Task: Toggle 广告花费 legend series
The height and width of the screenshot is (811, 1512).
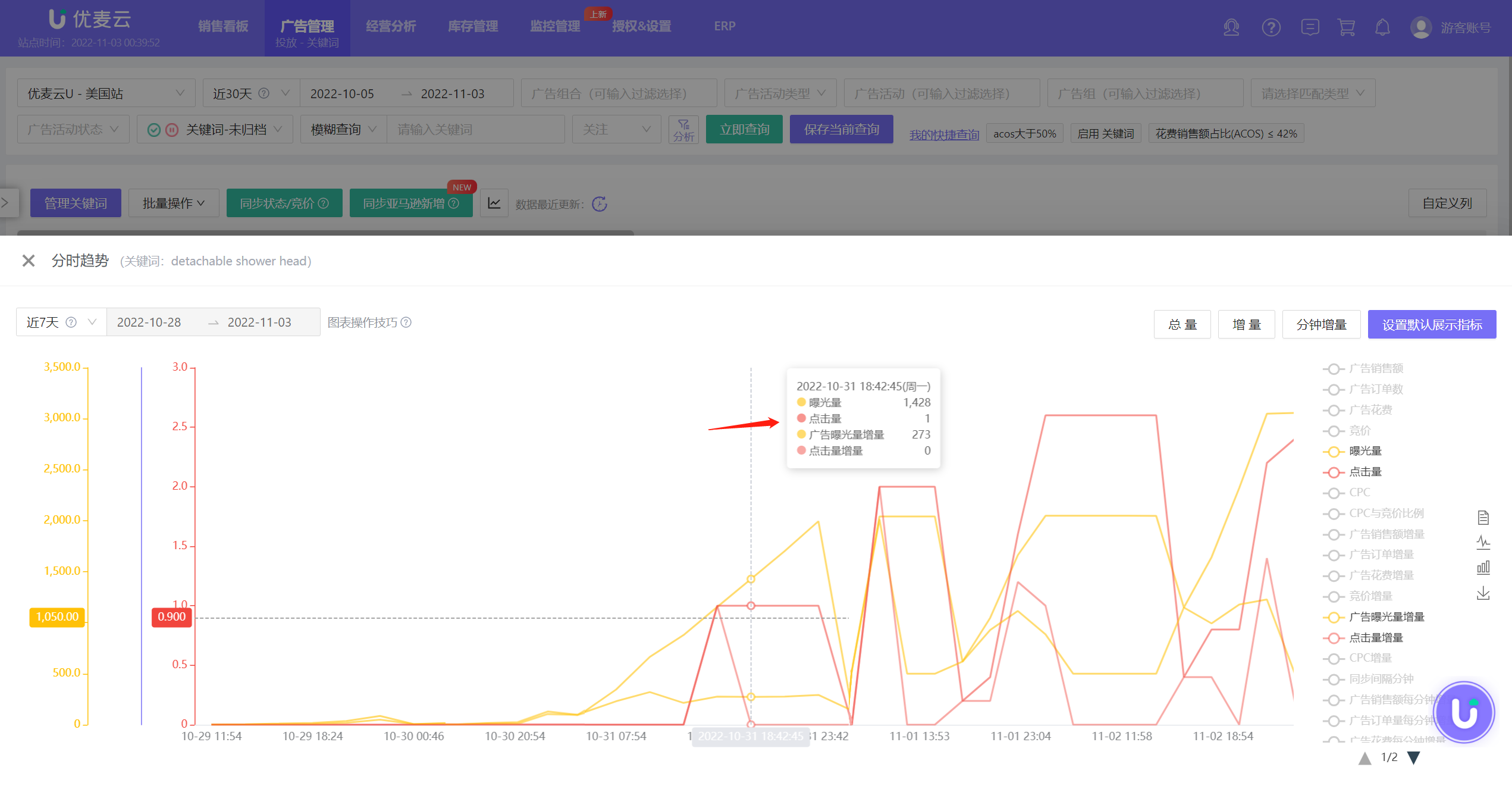Action: click(1357, 410)
